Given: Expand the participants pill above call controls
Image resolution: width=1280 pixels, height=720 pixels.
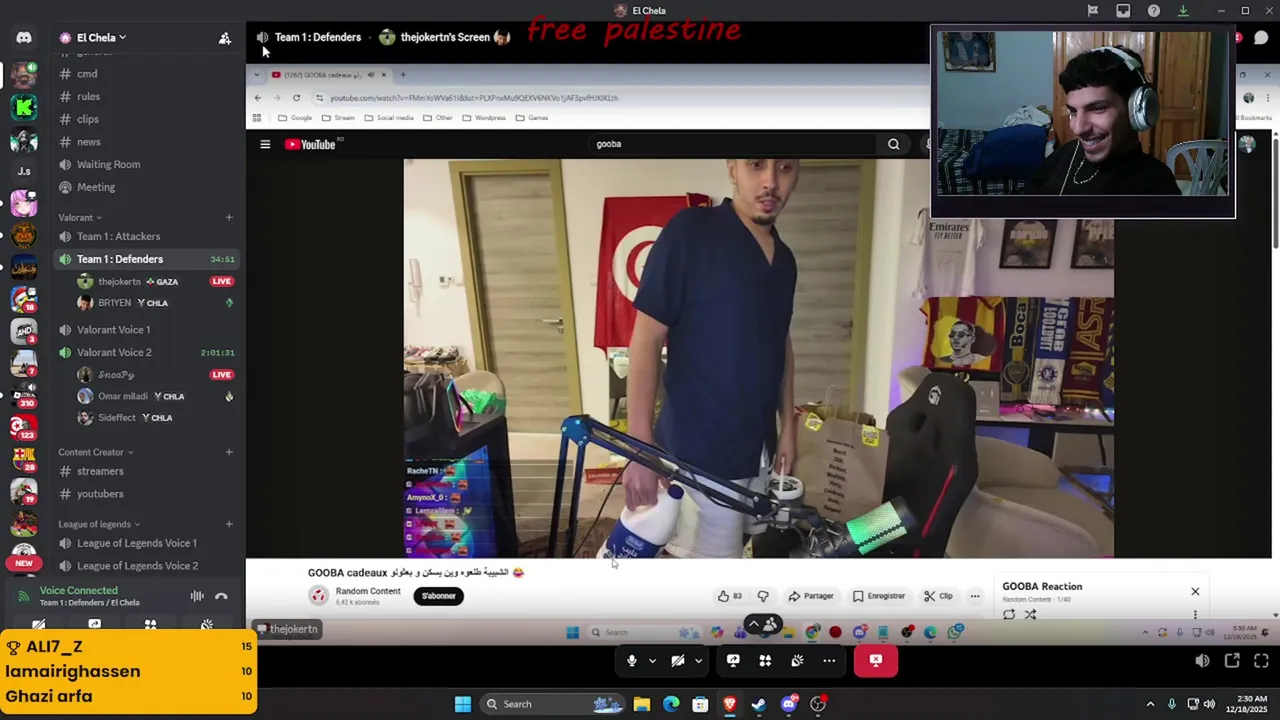Looking at the screenshot, I should tap(763, 625).
